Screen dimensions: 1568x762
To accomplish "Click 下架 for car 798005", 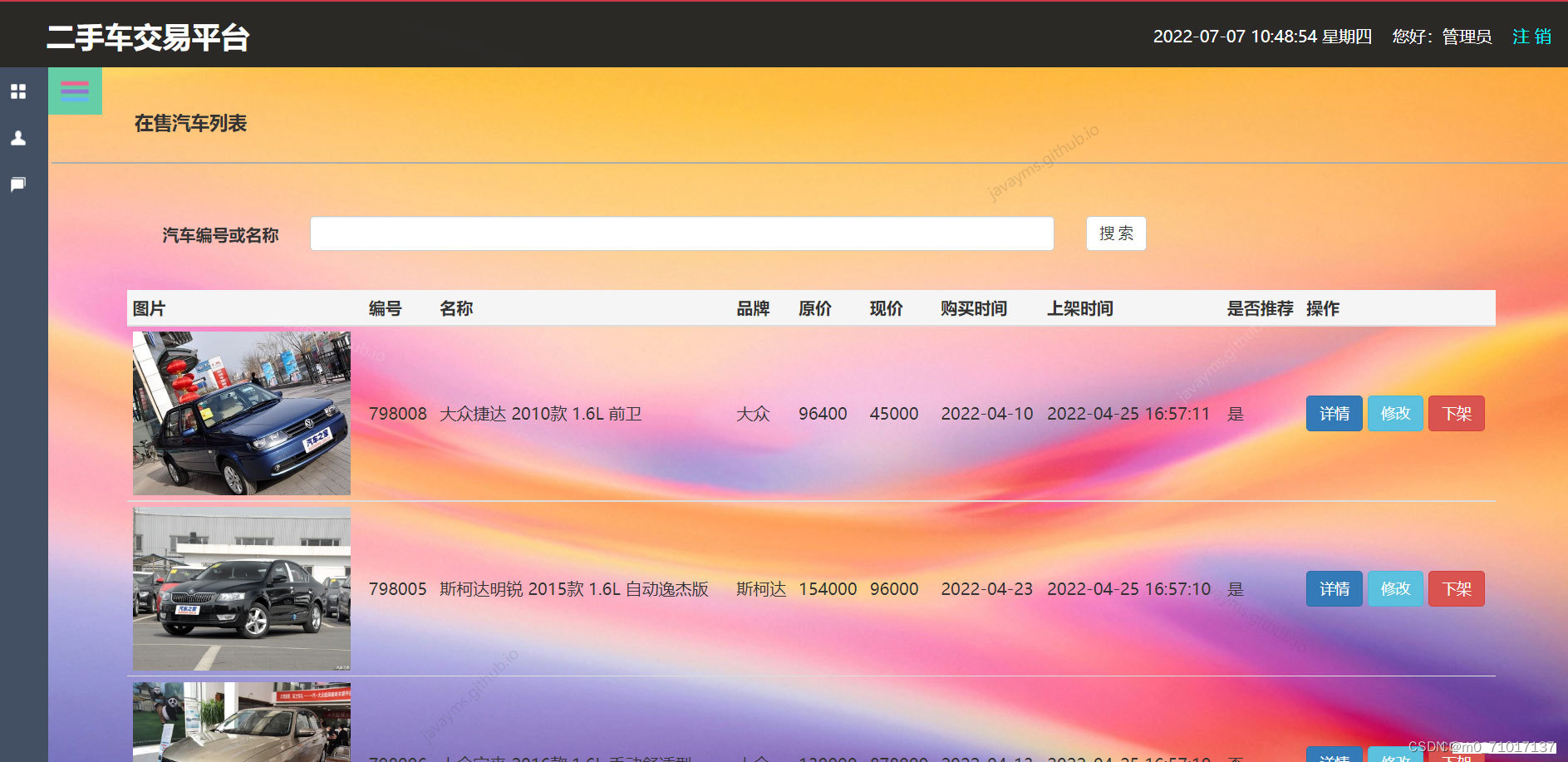I will 1457,589.
